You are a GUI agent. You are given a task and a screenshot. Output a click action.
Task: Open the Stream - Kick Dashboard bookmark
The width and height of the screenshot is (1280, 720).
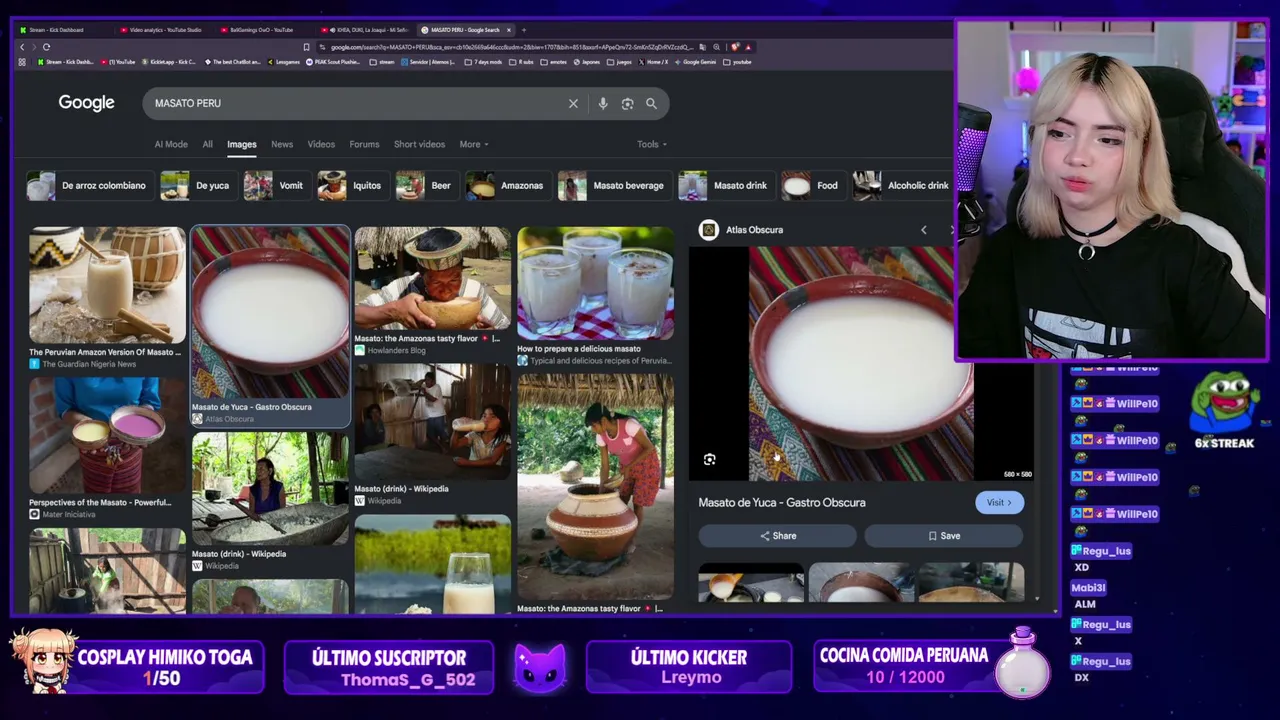(x=65, y=62)
